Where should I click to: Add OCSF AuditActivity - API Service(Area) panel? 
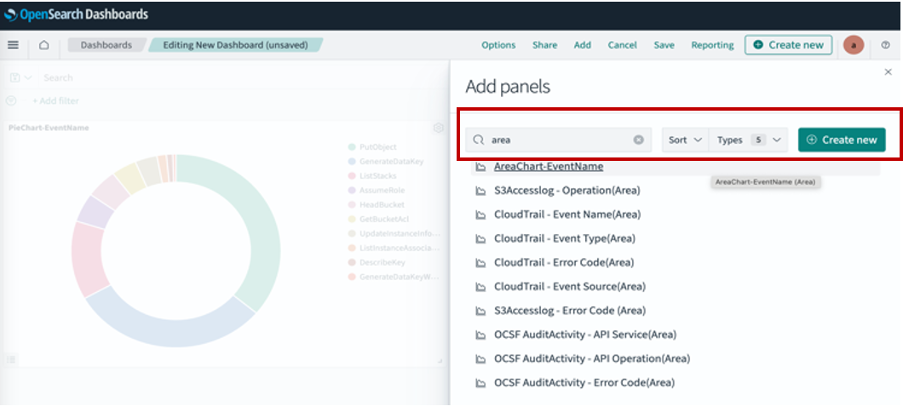pyautogui.click(x=585, y=335)
